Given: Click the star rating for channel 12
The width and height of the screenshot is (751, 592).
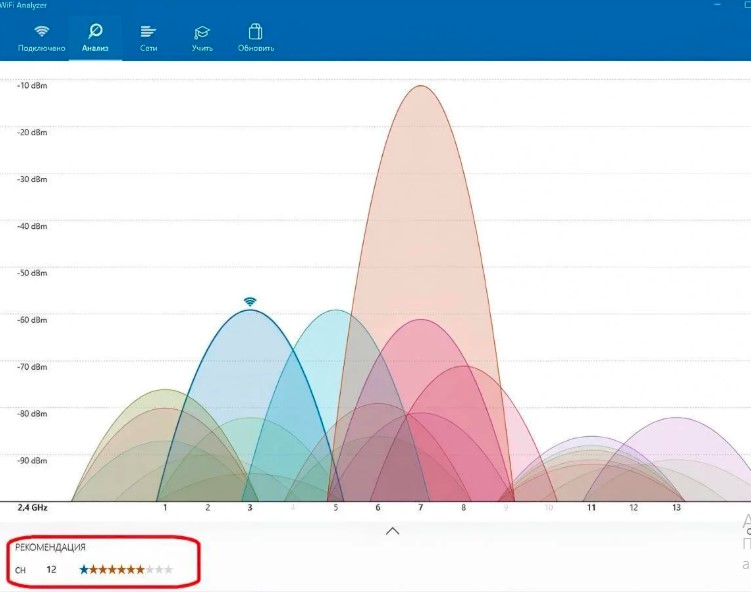Looking at the screenshot, I should [x=126, y=570].
